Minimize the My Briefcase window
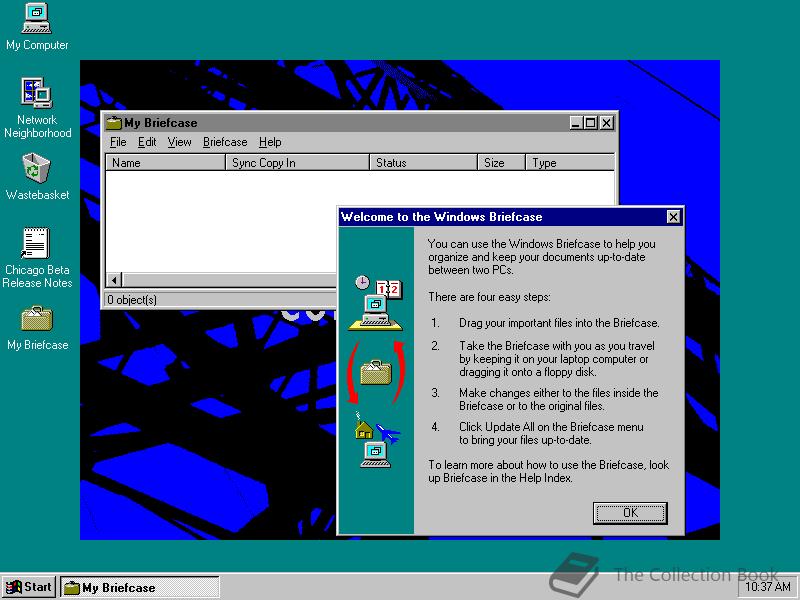 pos(576,123)
